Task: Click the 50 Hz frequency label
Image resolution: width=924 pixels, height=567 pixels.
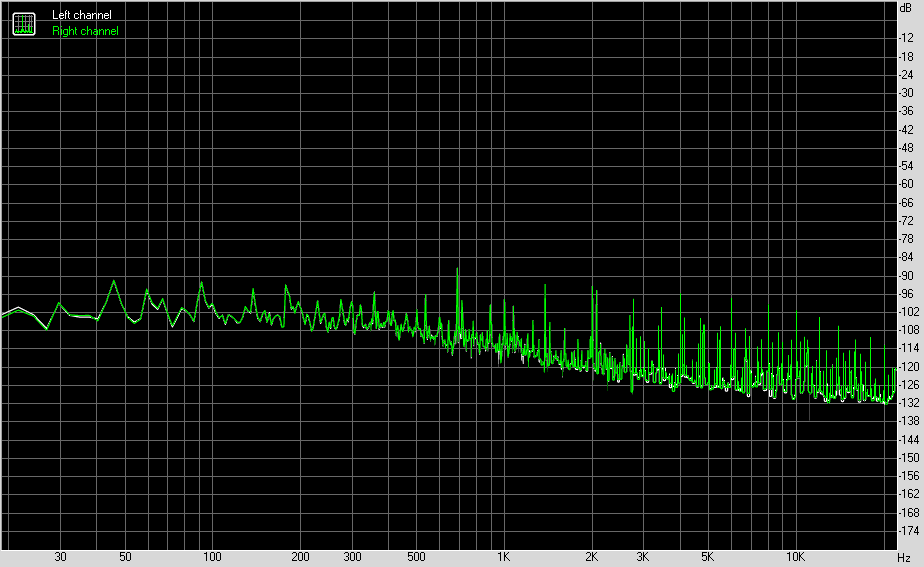Action: pos(125,557)
